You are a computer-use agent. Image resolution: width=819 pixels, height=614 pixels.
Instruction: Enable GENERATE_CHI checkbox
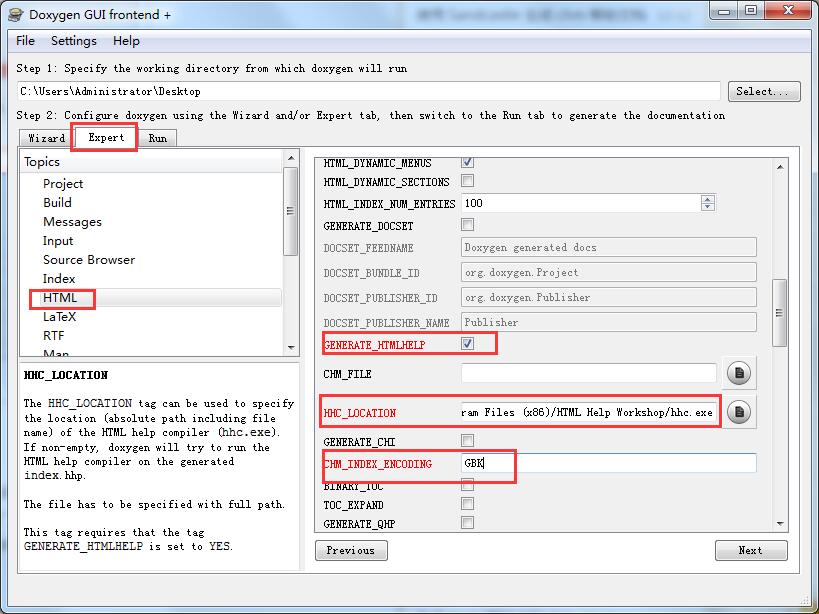tap(467, 441)
